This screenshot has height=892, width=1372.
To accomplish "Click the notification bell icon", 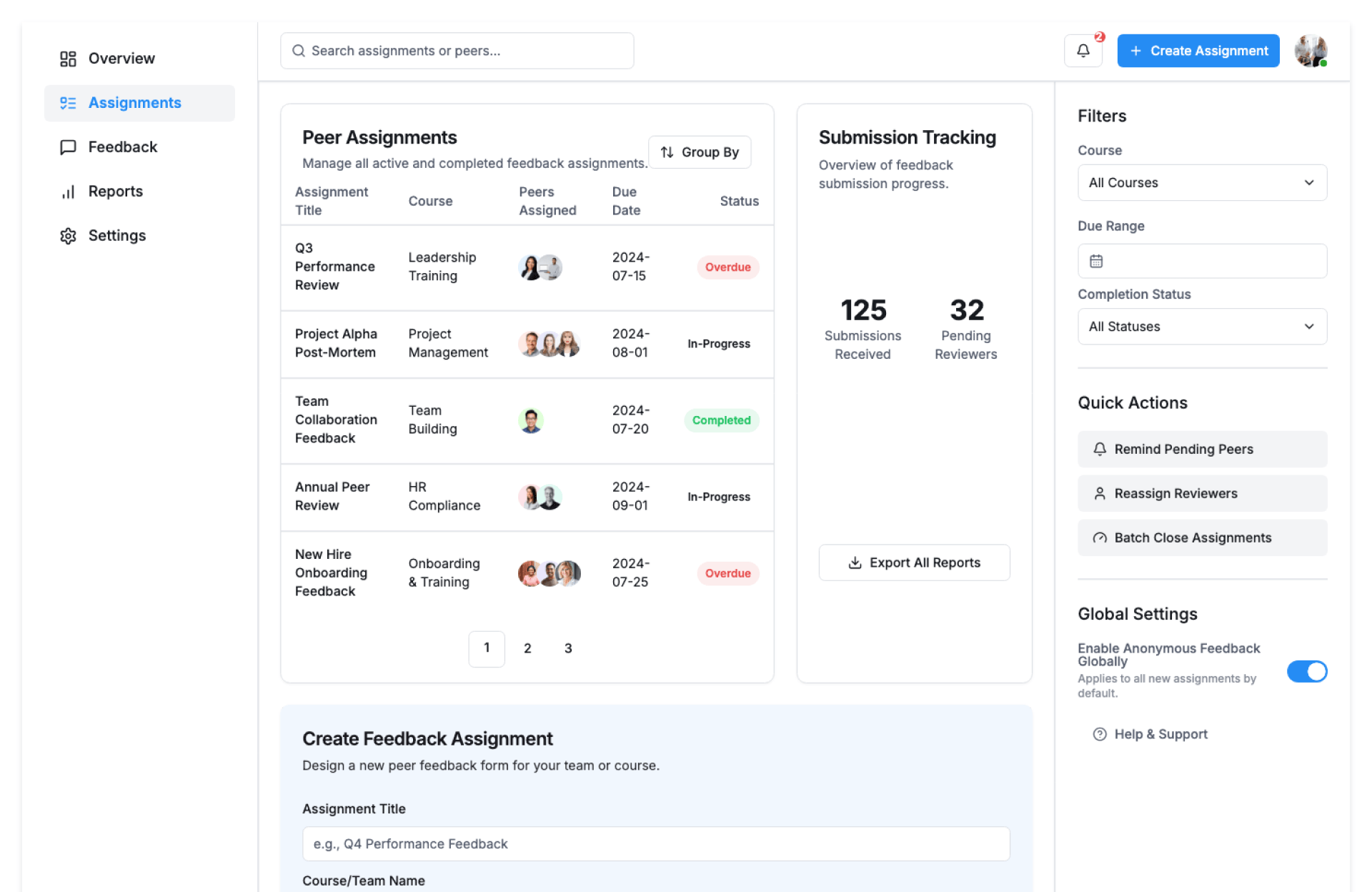I will point(1083,51).
